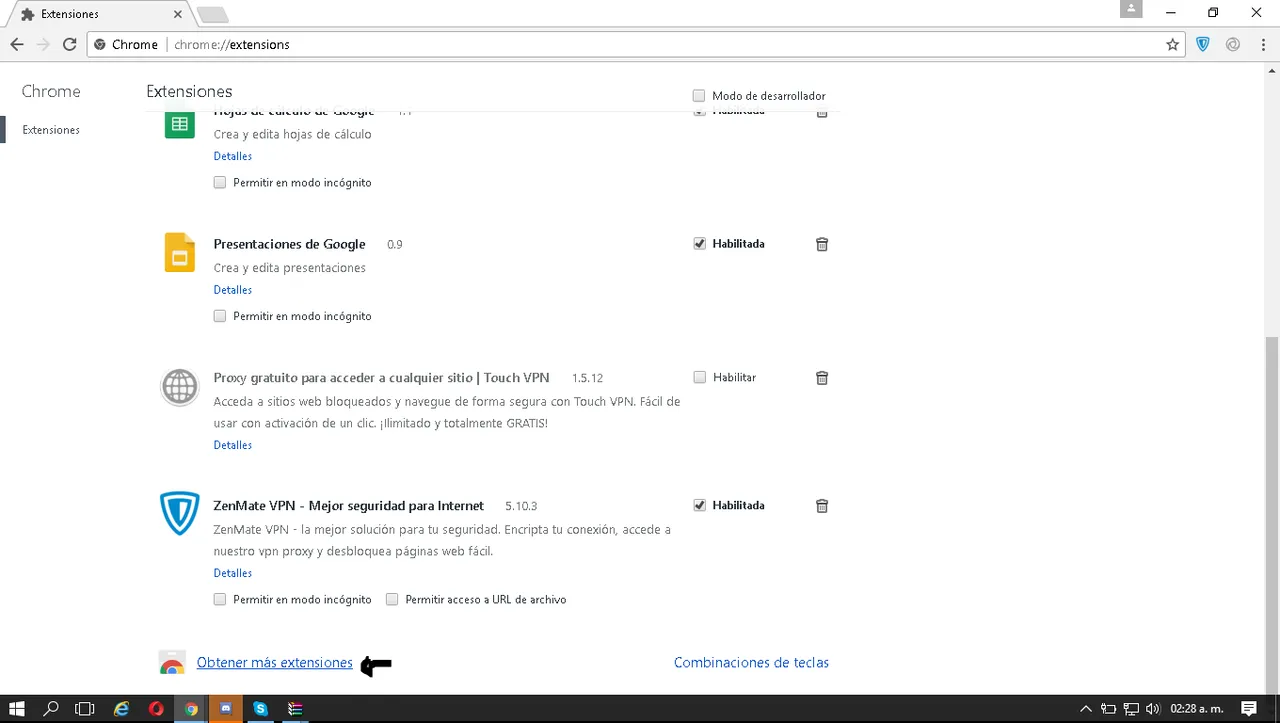
Task: Click the volume icon in system tray
Action: click(x=1152, y=709)
